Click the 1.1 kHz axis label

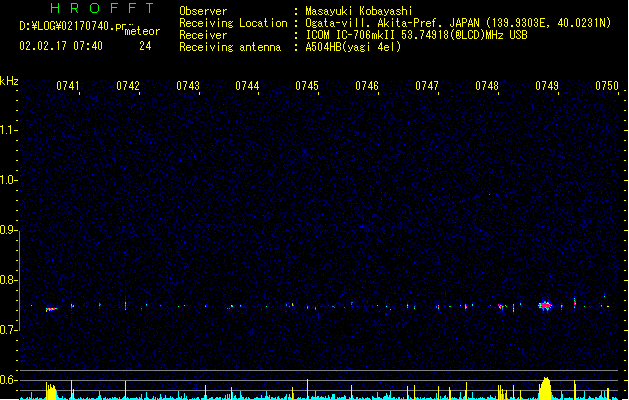tap(8, 130)
